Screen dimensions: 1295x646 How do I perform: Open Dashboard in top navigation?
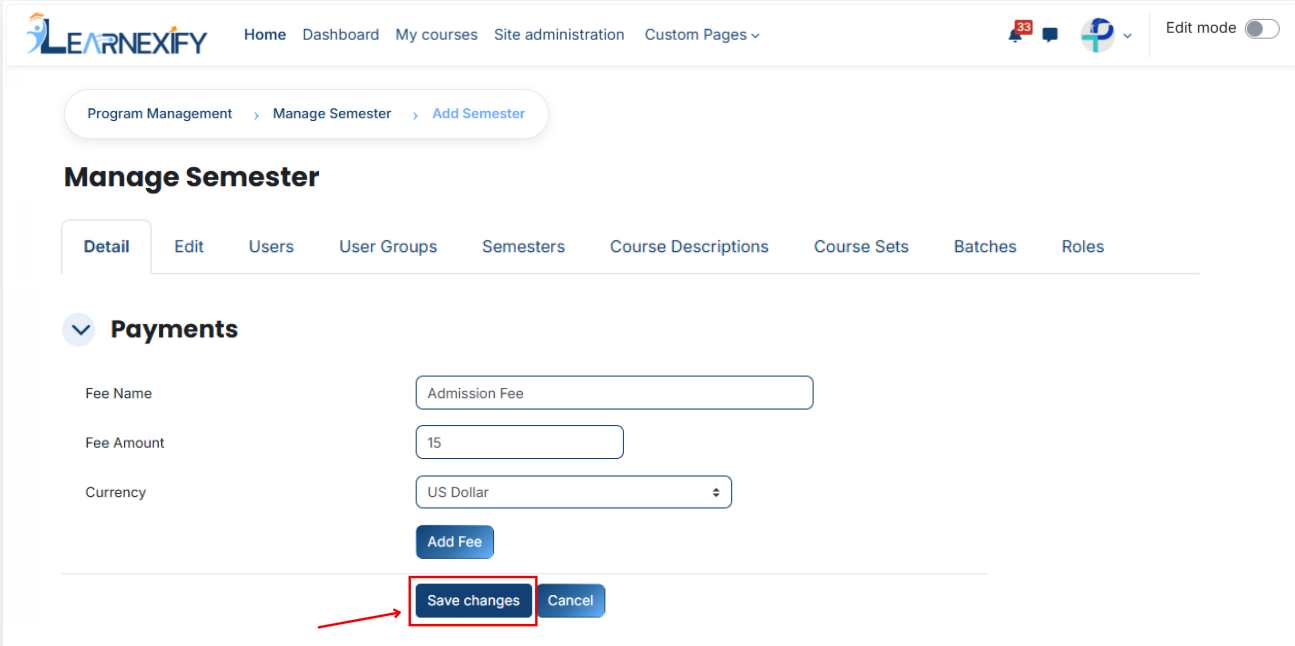[341, 35]
